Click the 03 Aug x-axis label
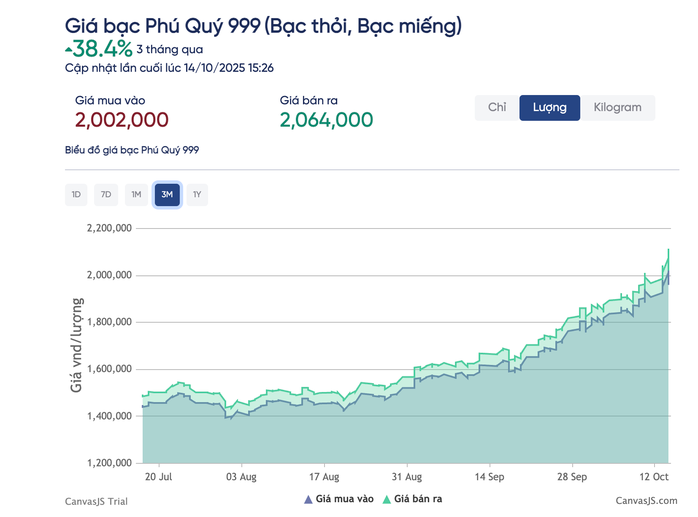The width and height of the screenshot is (698, 517). point(241,477)
